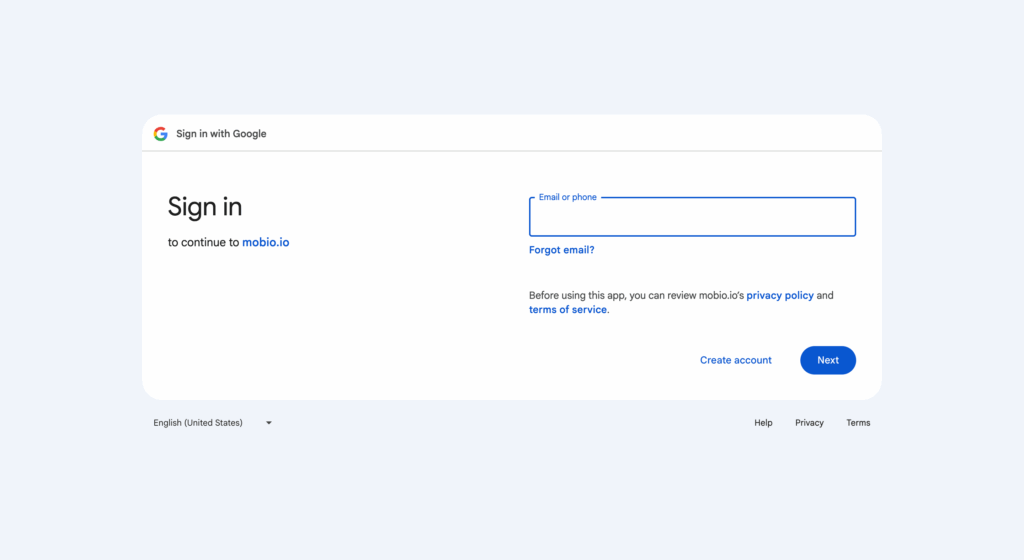Viewport: 1024px width, 560px height.
Task: Click the large "Sign in" heading
Action: click(x=205, y=207)
